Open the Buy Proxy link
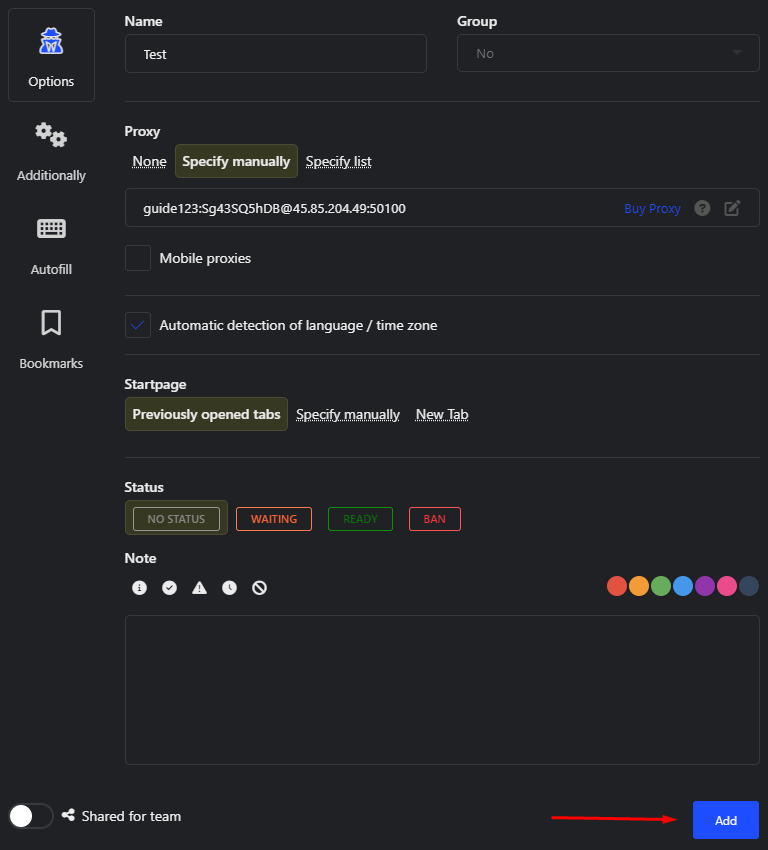 click(652, 209)
